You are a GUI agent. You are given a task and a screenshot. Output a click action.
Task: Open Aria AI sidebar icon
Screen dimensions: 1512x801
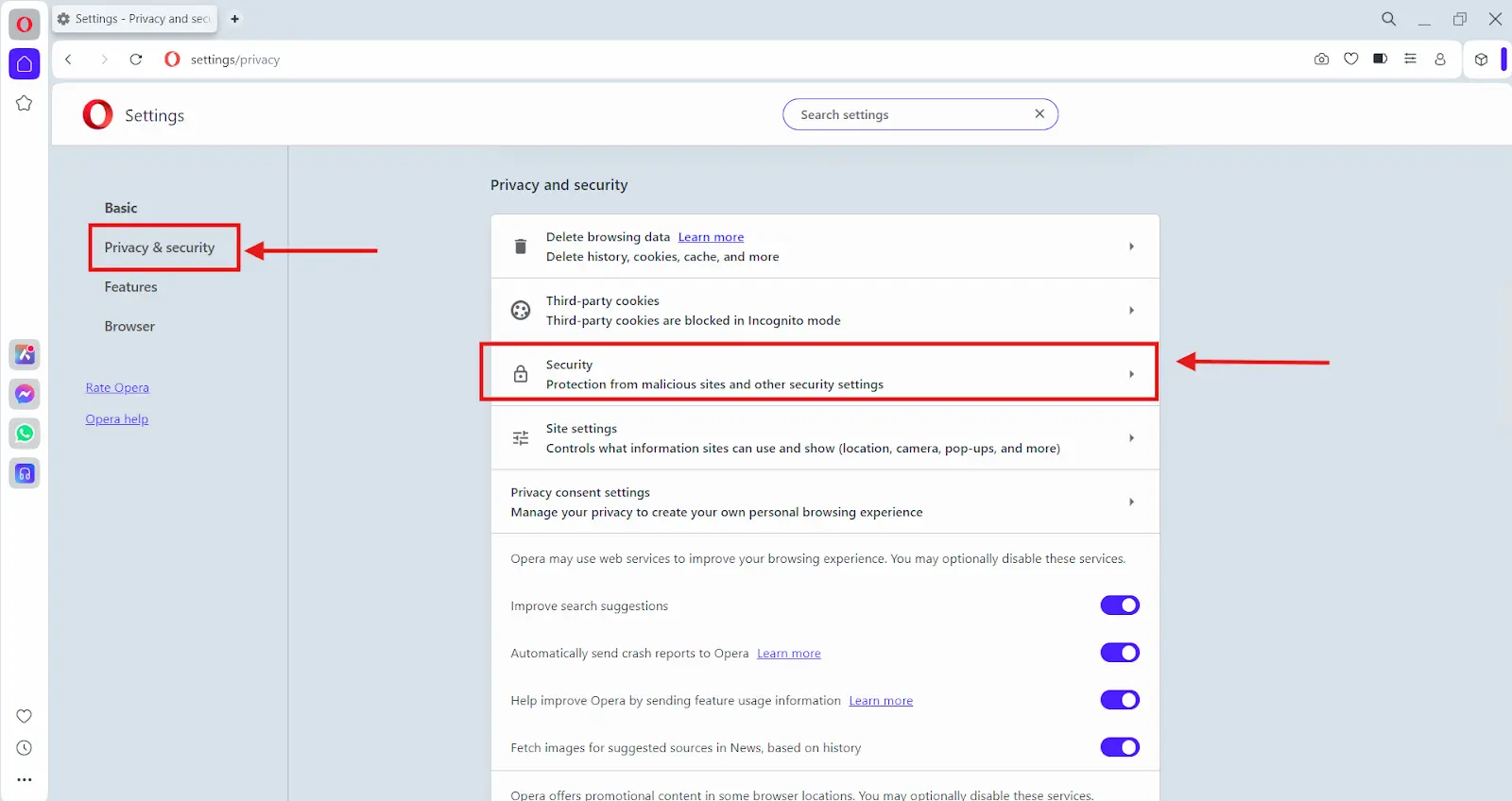25,354
